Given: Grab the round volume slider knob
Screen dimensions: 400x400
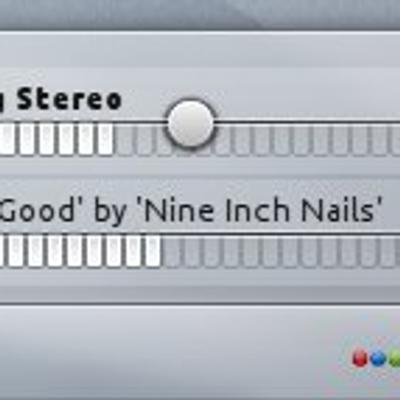Looking at the screenshot, I should click(x=190, y=122).
